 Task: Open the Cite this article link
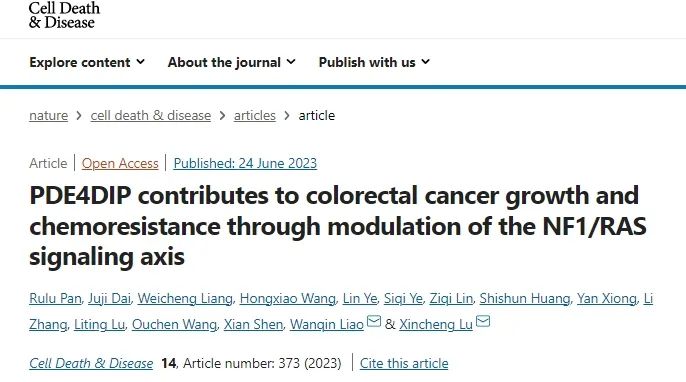click(404, 363)
